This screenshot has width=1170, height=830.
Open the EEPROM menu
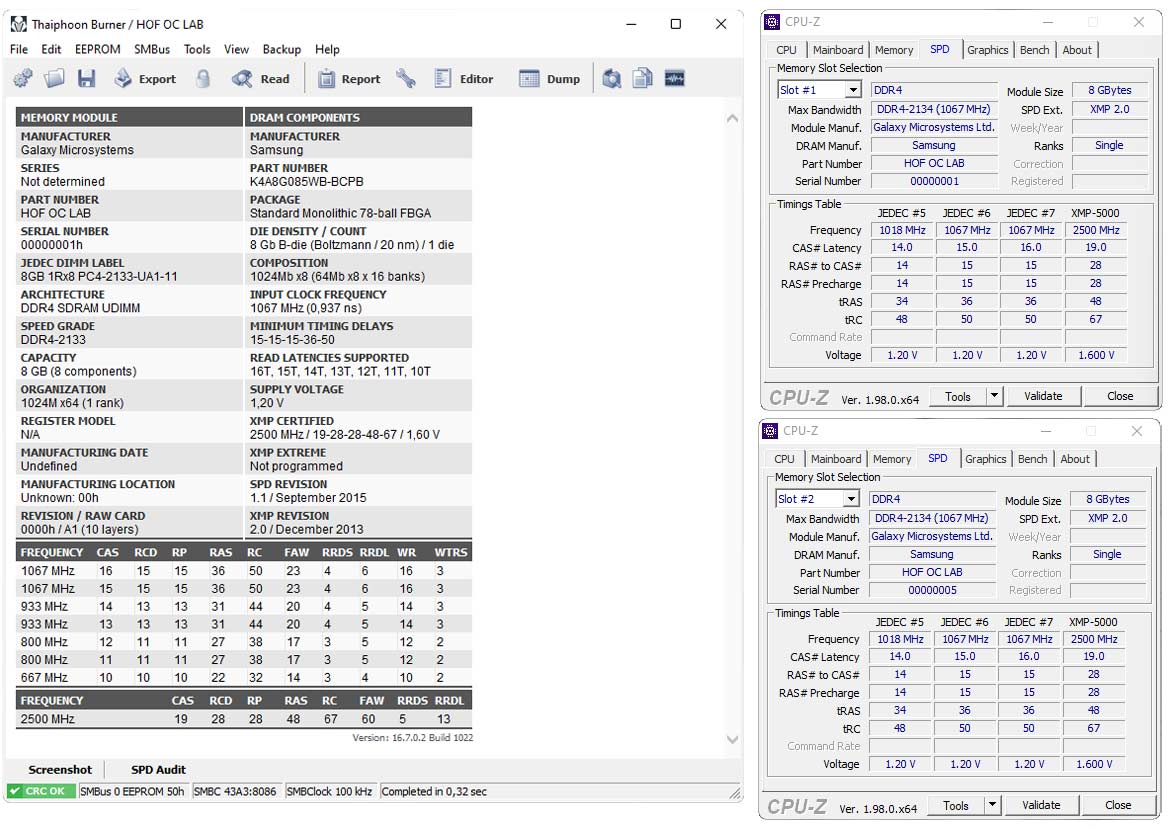pos(98,49)
